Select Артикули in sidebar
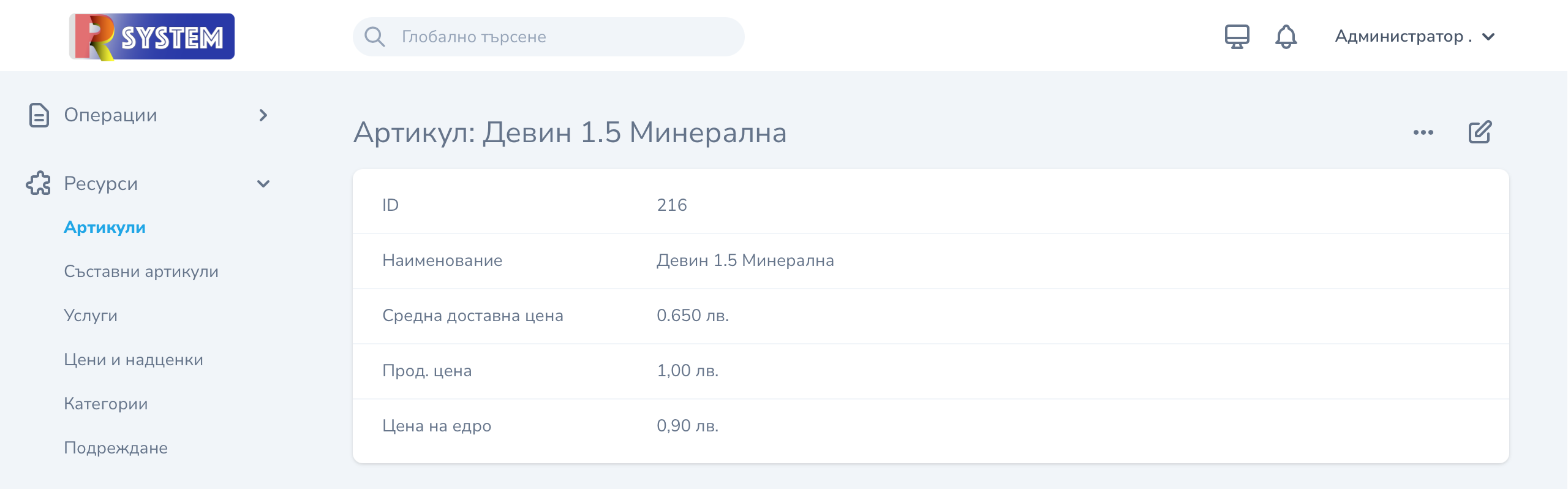1568x489 pixels. click(x=105, y=227)
